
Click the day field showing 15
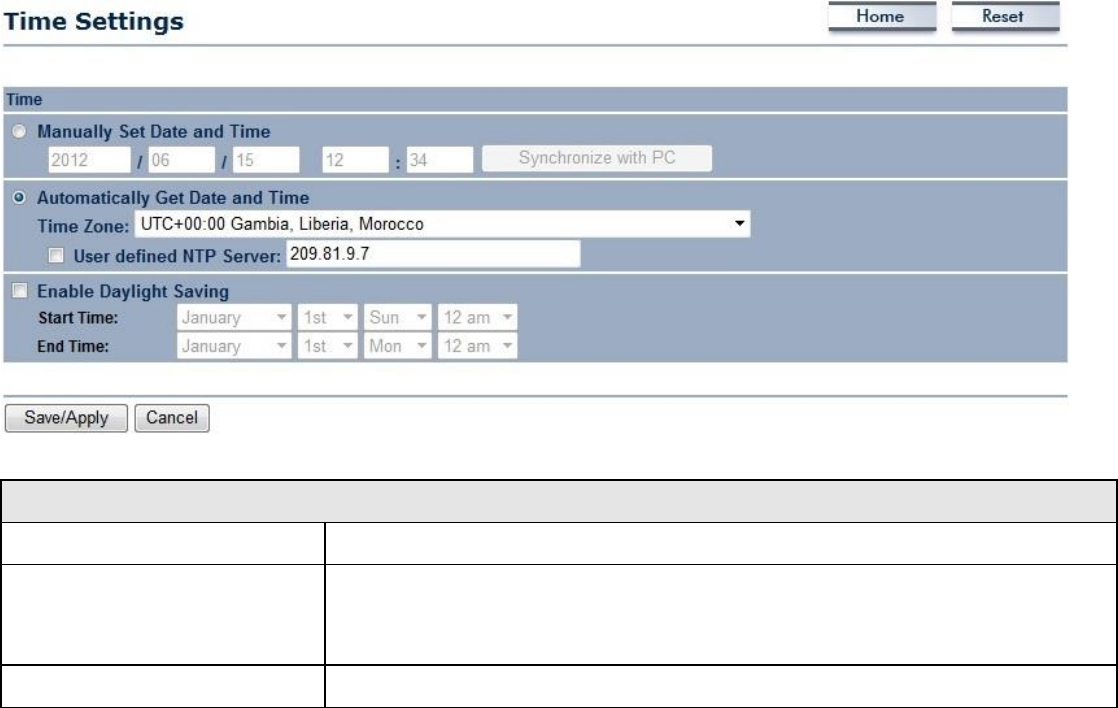coord(266,160)
